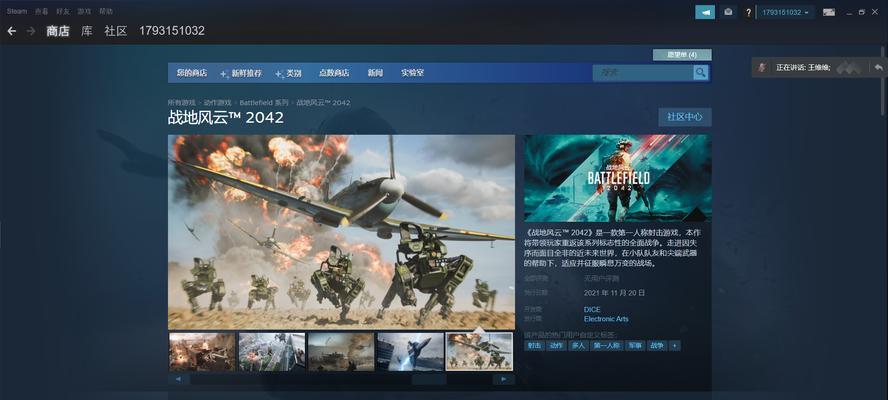The image size is (888, 400).
Task: Go back with the left arrow
Action: (11, 31)
